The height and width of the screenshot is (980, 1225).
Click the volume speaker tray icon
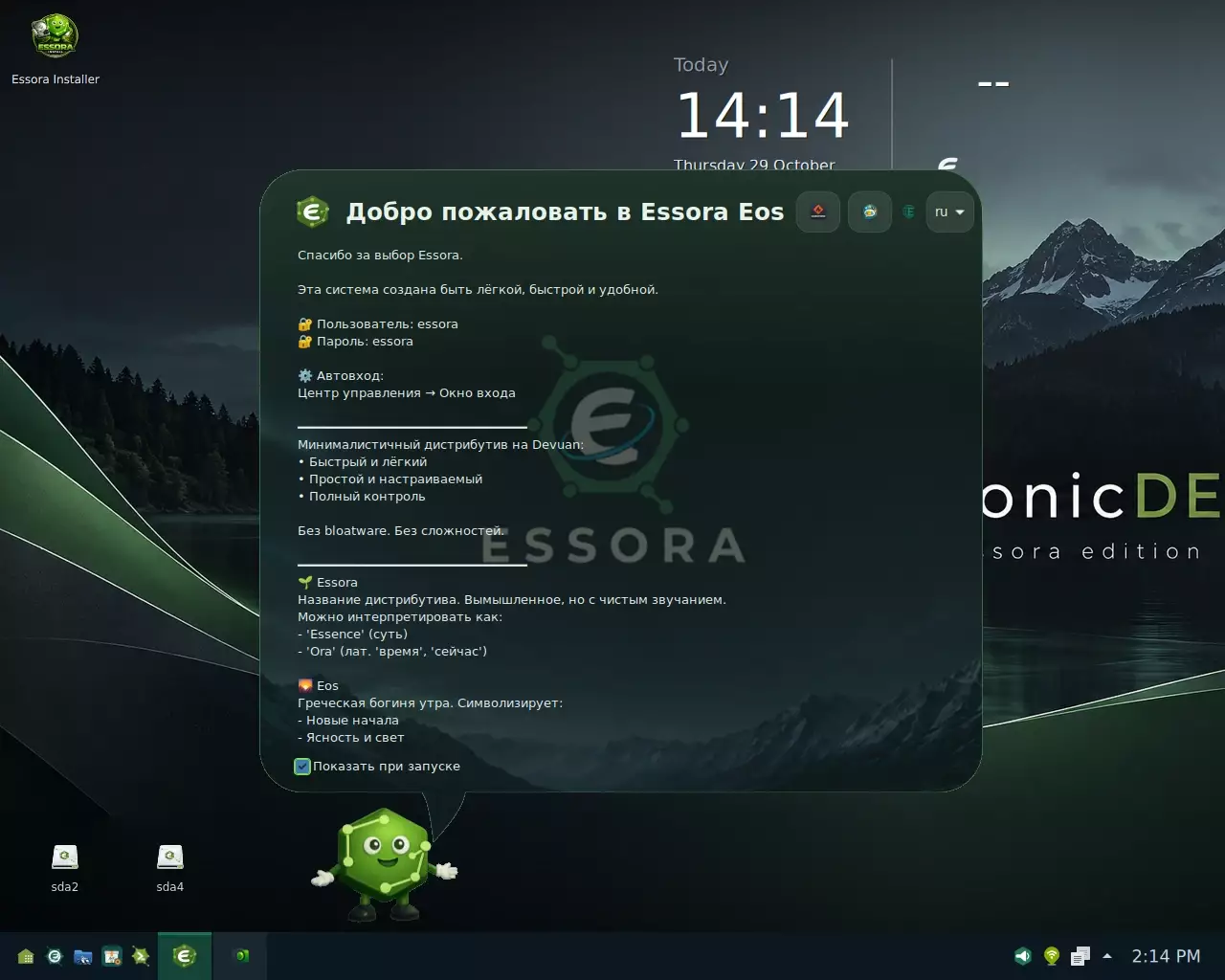[x=1023, y=955]
